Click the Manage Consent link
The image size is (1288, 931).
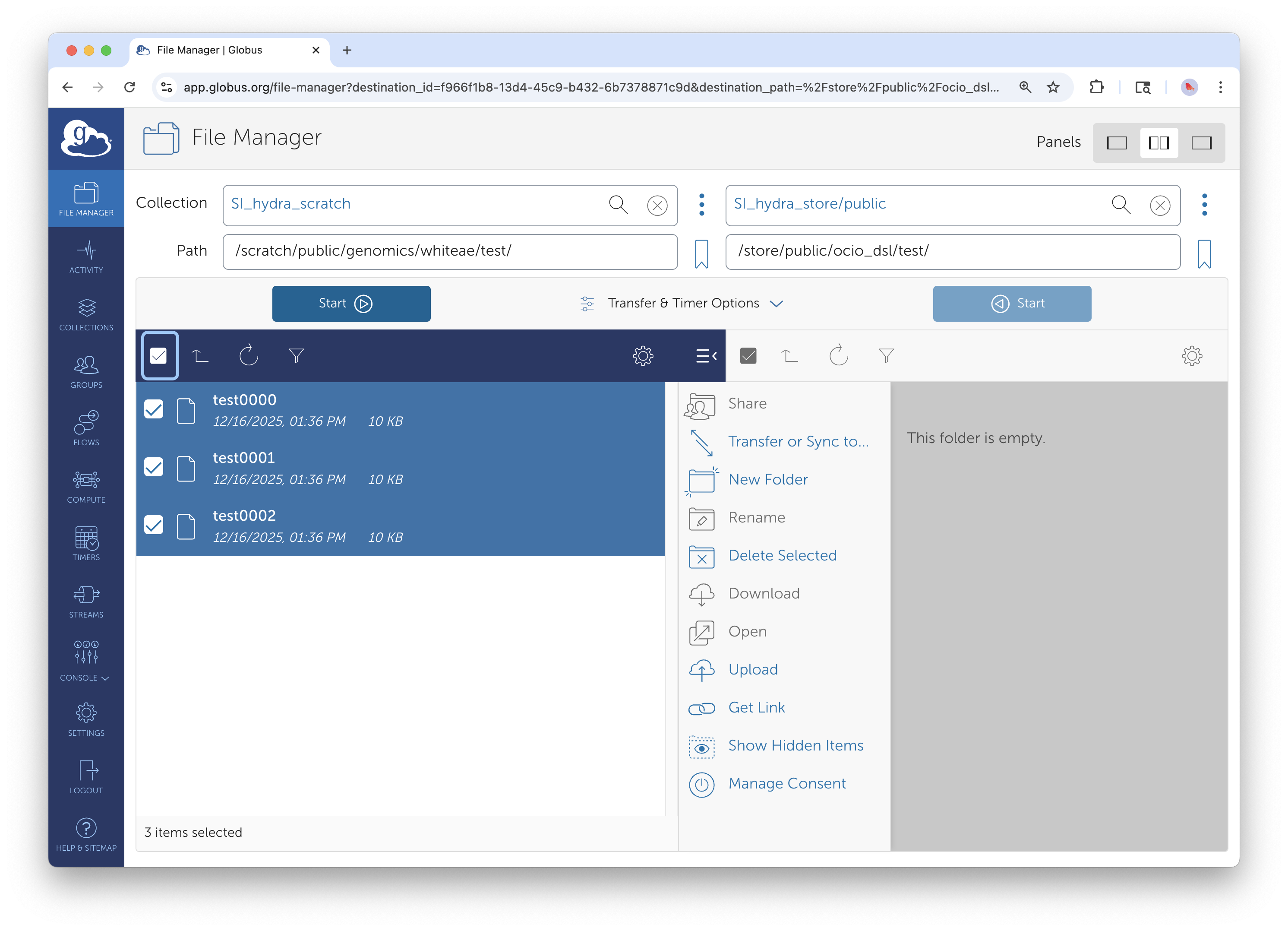786,783
